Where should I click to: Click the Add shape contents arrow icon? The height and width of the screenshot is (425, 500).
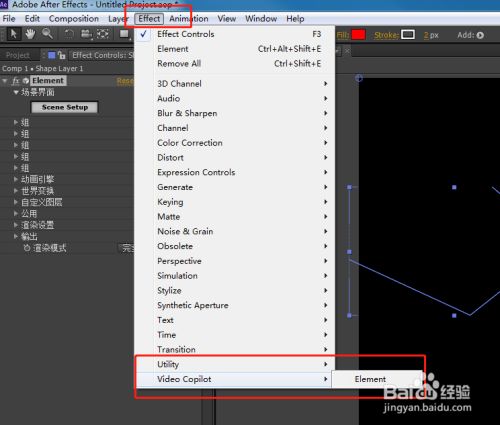tap(480, 35)
